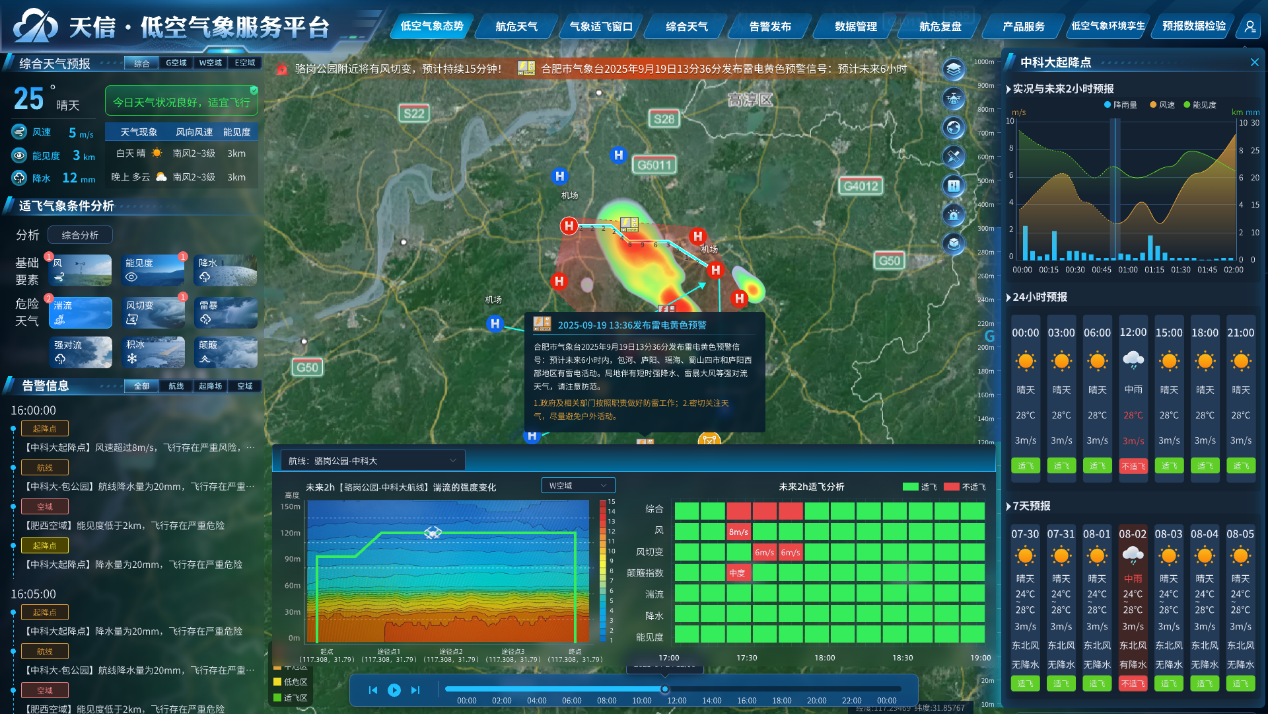
Task: Open the alarm siren icon button
Action: coord(954,214)
